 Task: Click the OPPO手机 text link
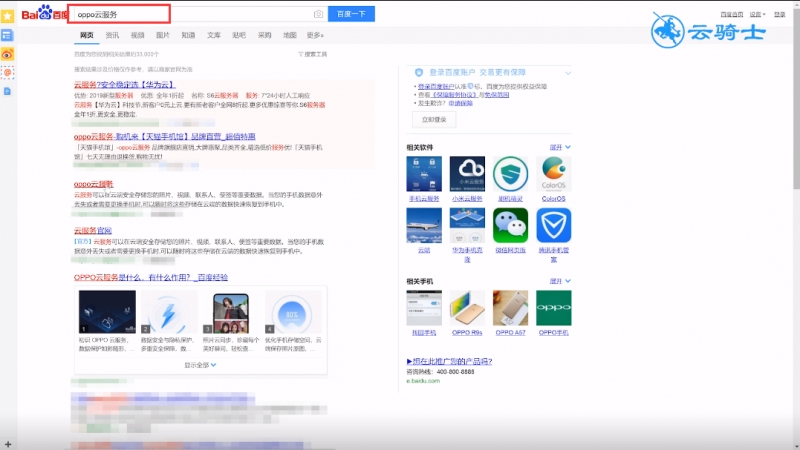click(554, 333)
